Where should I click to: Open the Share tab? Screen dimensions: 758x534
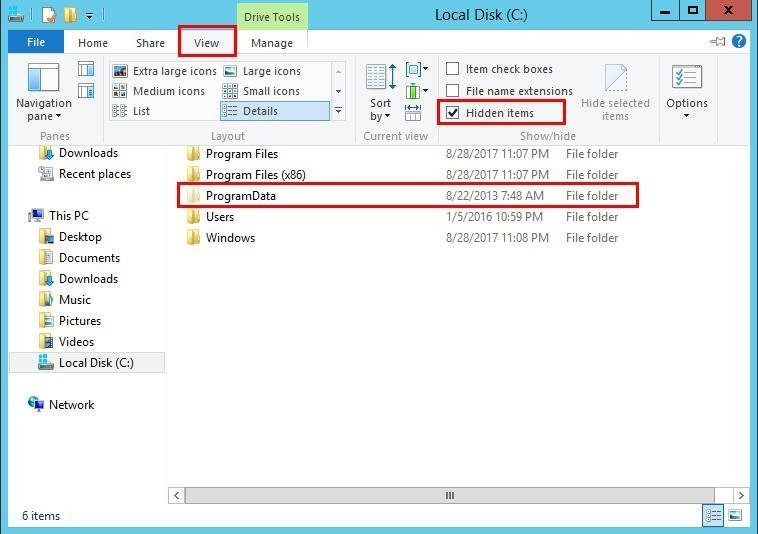[x=150, y=43]
